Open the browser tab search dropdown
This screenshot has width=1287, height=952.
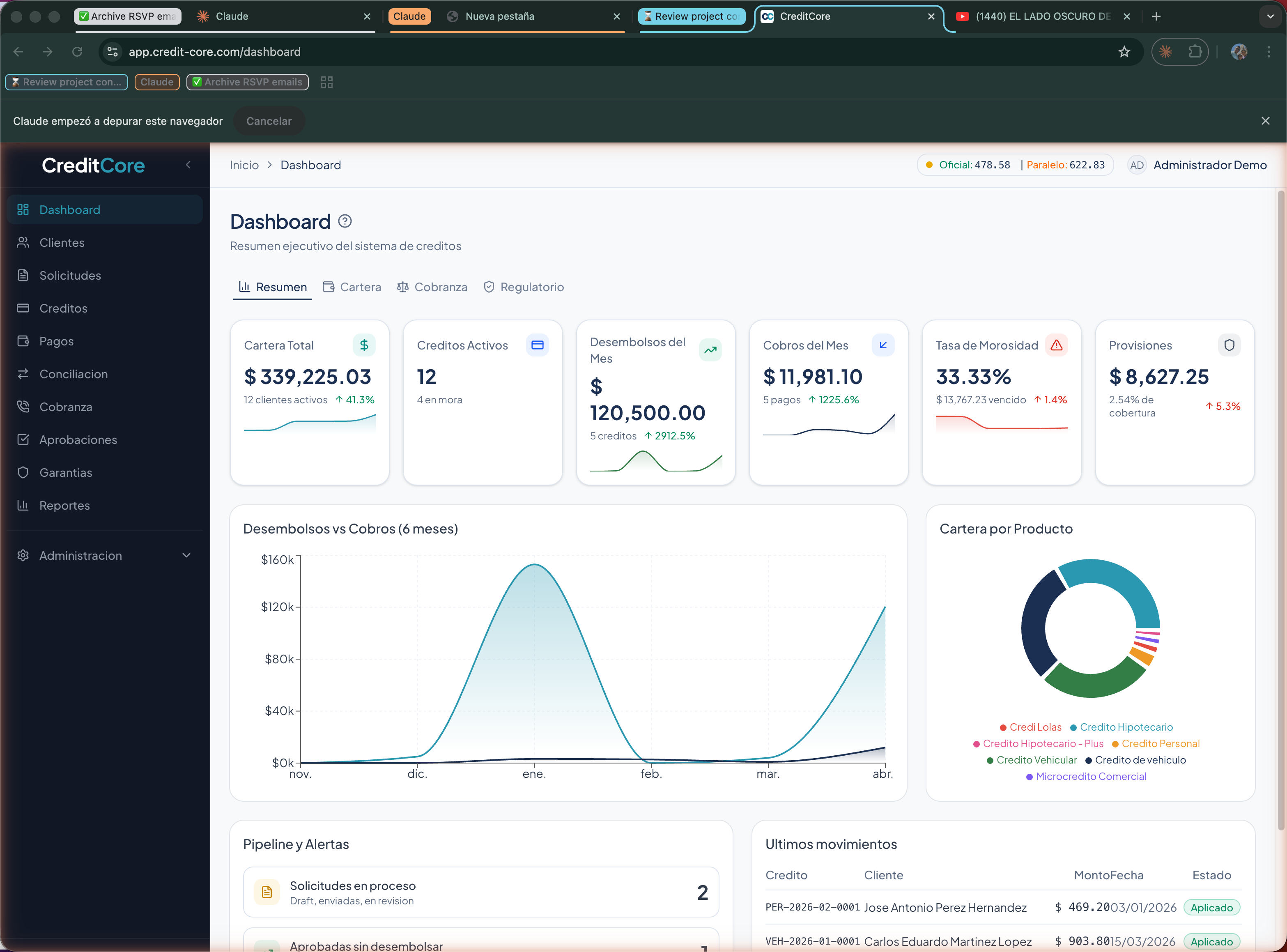click(1270, 16)
